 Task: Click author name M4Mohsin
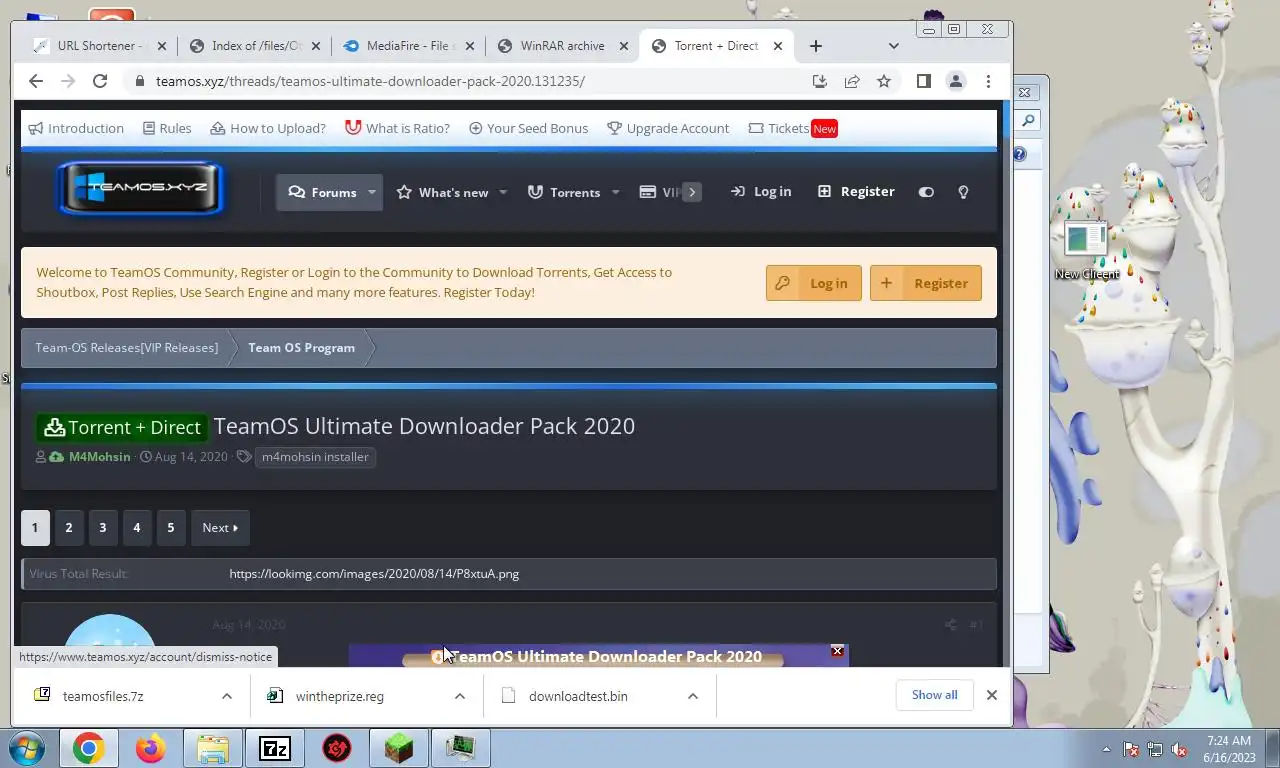[x=99, y=457]
